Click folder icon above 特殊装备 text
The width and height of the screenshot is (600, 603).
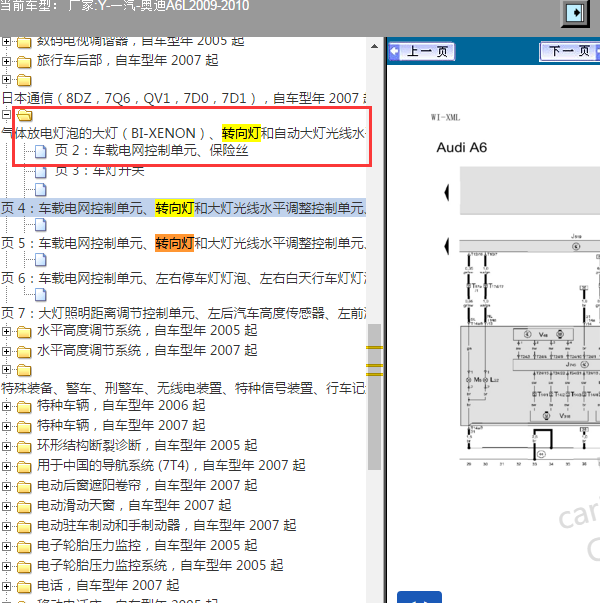(24, 370)
